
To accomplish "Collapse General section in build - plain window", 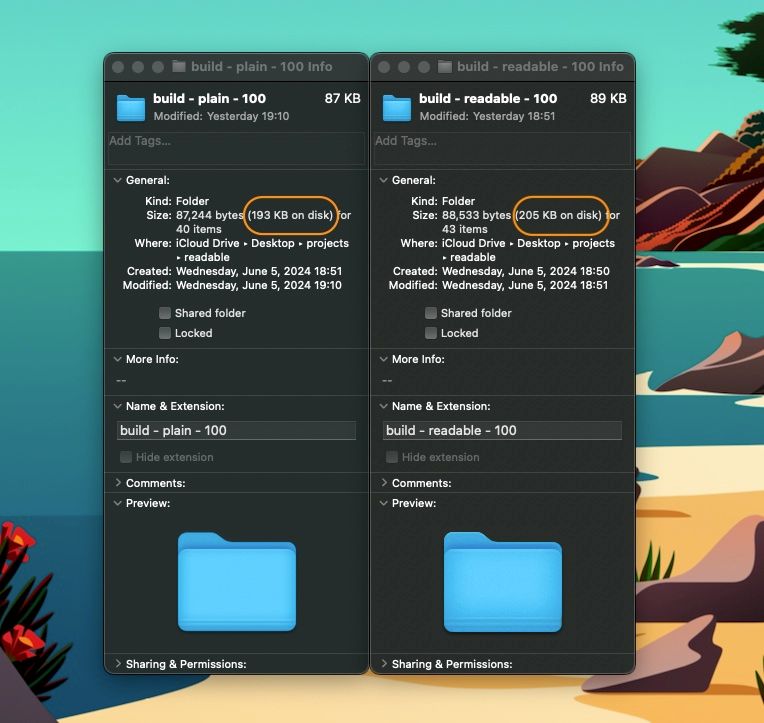I will tap(117, 181).
